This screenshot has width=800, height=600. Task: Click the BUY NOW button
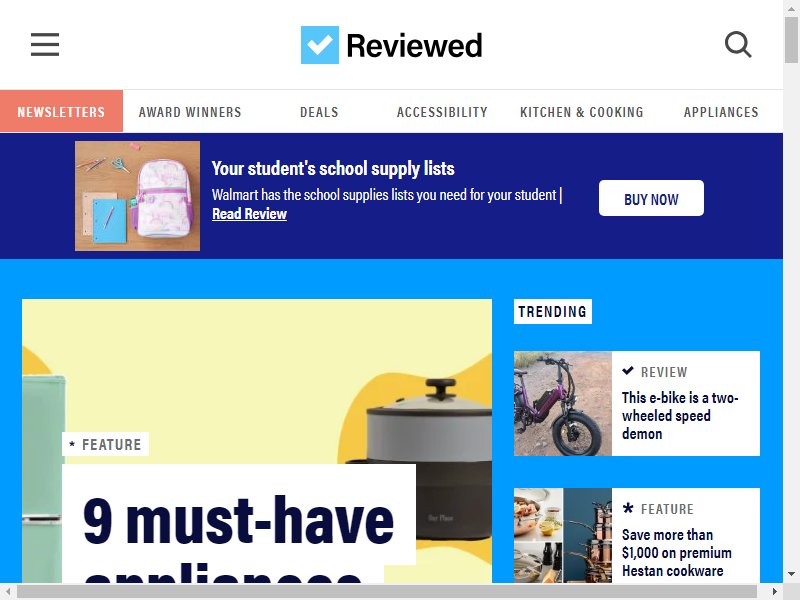[651, 198]
